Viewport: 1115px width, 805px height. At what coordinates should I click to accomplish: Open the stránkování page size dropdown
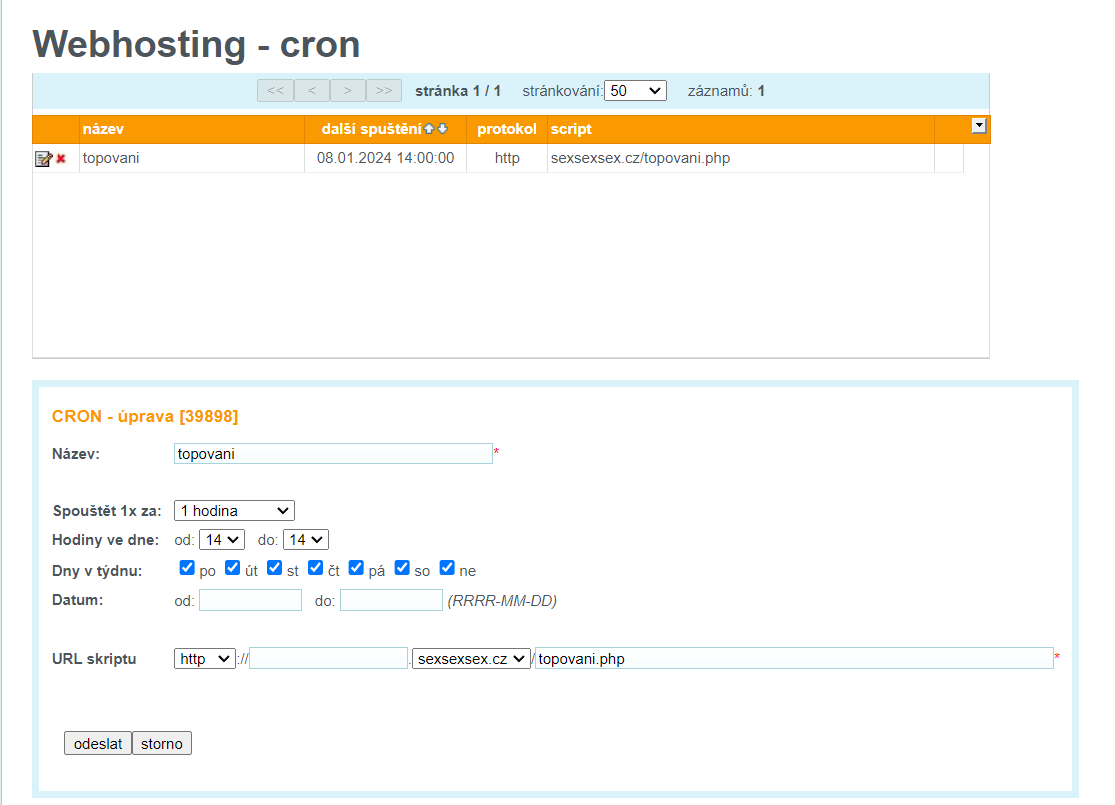(x=635, y=91)
